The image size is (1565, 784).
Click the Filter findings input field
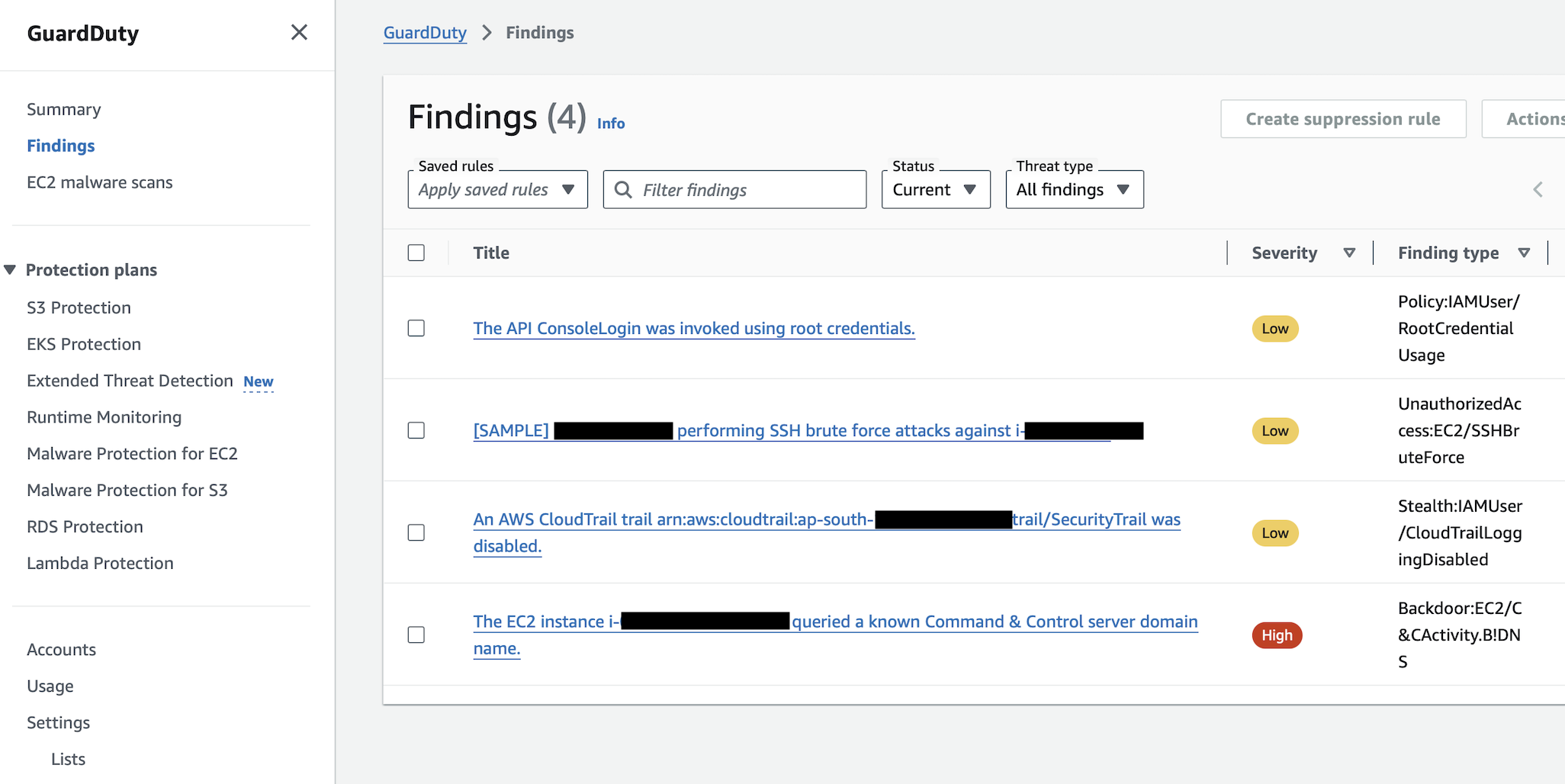735,189
